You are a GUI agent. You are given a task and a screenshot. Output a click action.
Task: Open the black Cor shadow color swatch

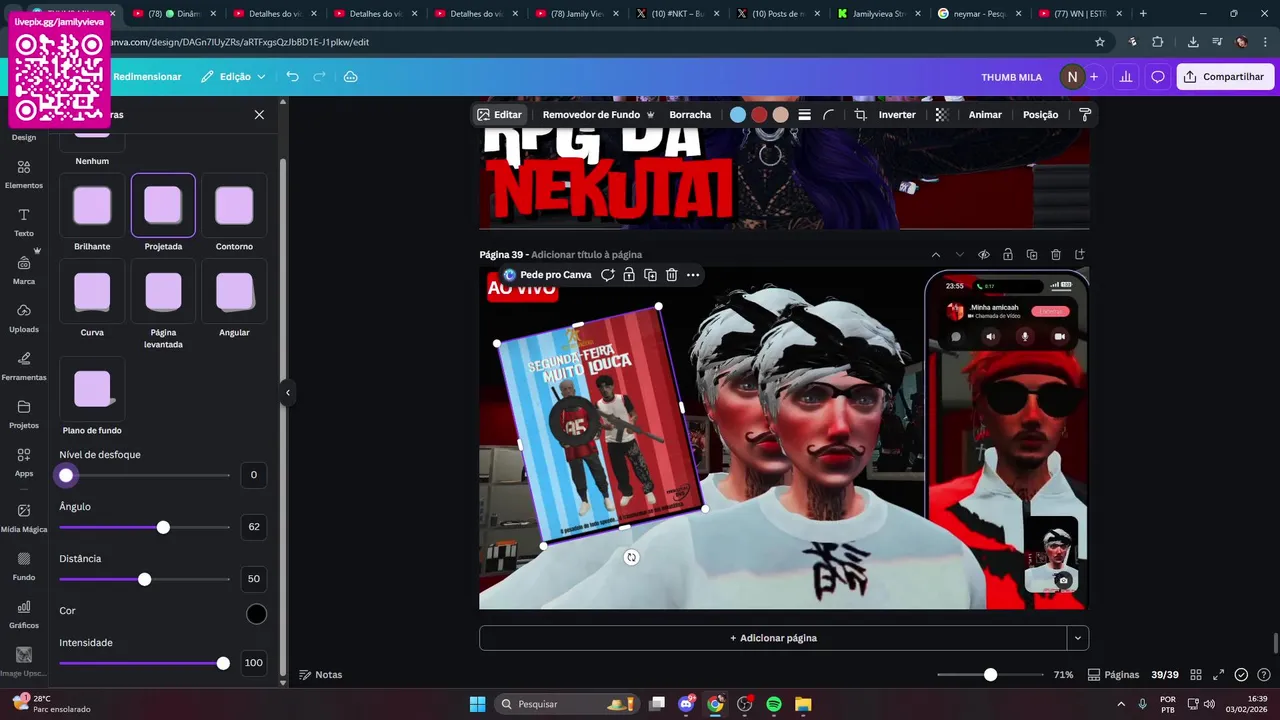(x=257, y=614)
